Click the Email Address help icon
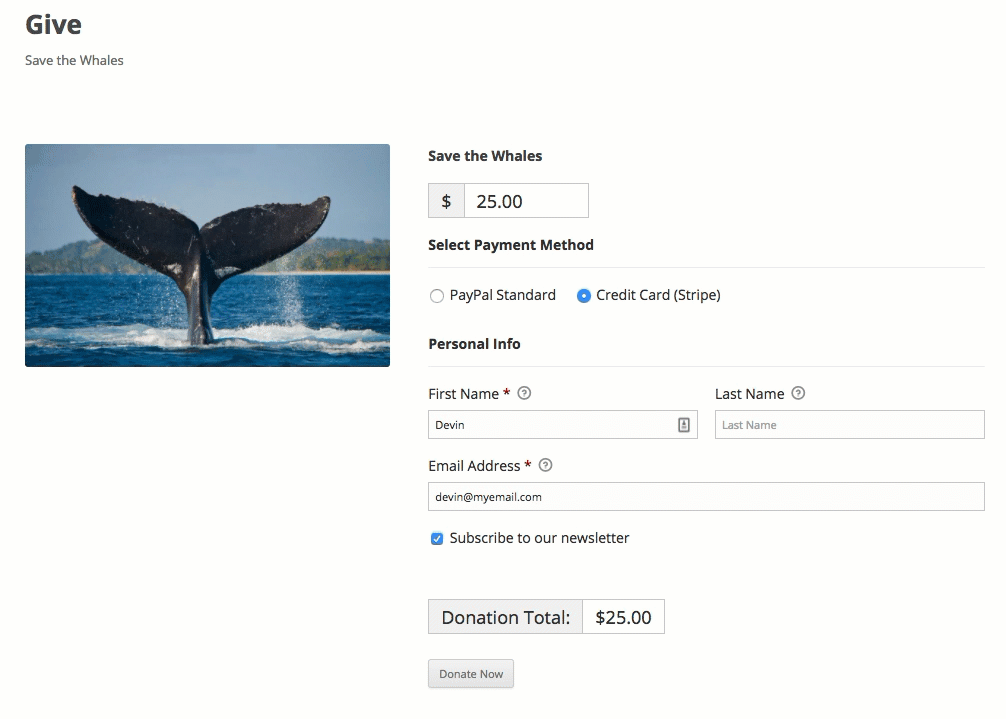The height and width of the screenshot is (719, 1006). click(x=545, y=465)
